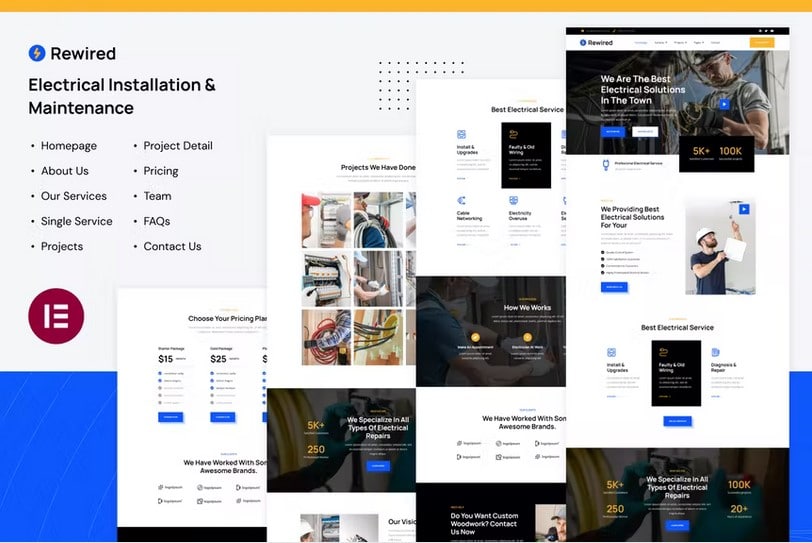Image resolution: width=812 pixels, height=543 pixels.
Task: Open Services dropdown in mockup nav
Action: [x=660, y=42]
